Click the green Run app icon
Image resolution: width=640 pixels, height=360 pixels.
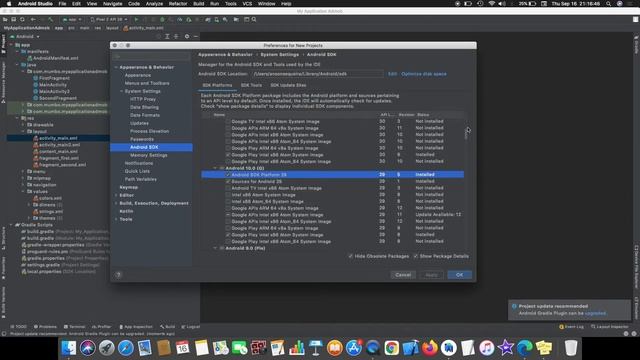[136, 19]
